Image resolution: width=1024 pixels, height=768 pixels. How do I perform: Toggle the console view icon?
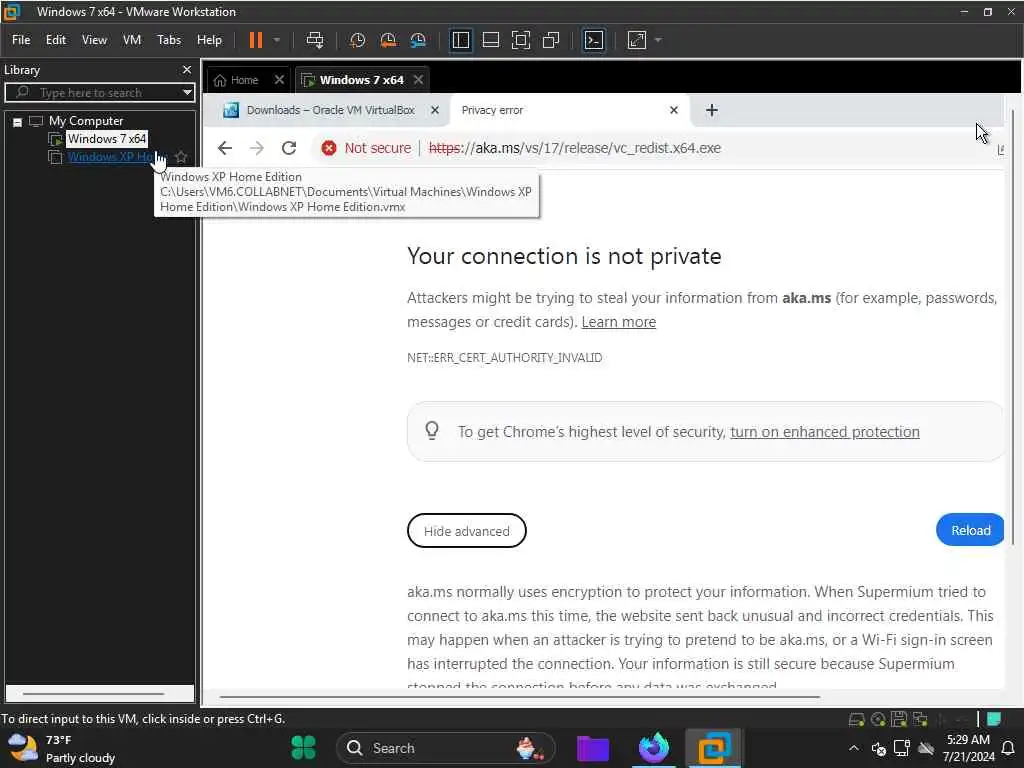pos(594,40)
